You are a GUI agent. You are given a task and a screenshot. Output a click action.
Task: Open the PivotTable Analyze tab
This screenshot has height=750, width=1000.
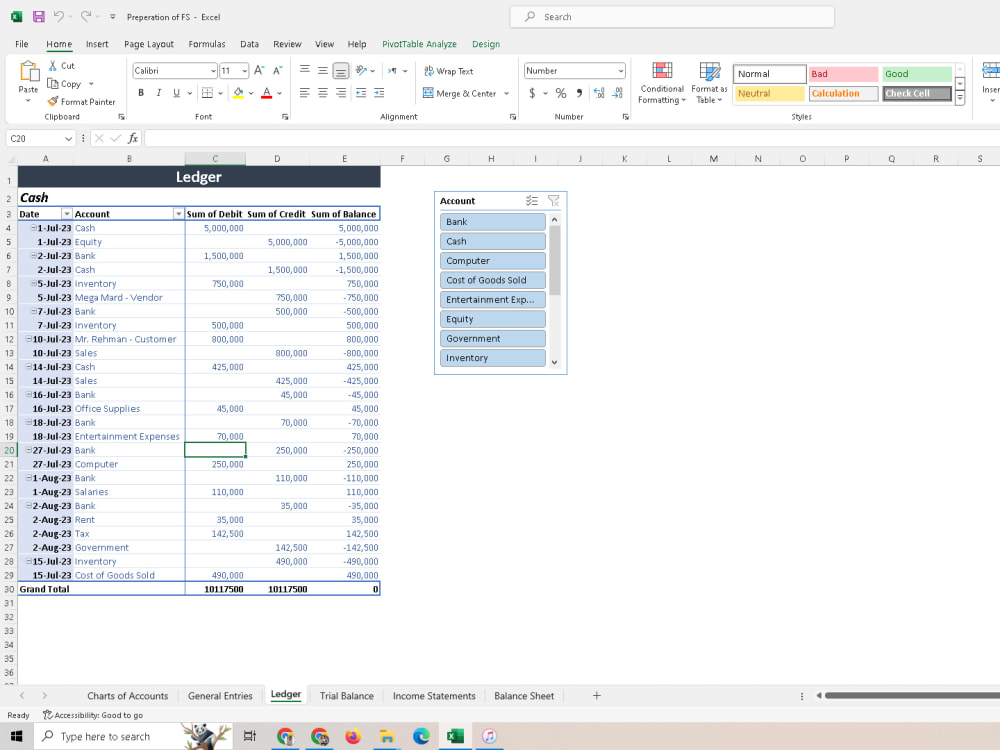[419, 44]
